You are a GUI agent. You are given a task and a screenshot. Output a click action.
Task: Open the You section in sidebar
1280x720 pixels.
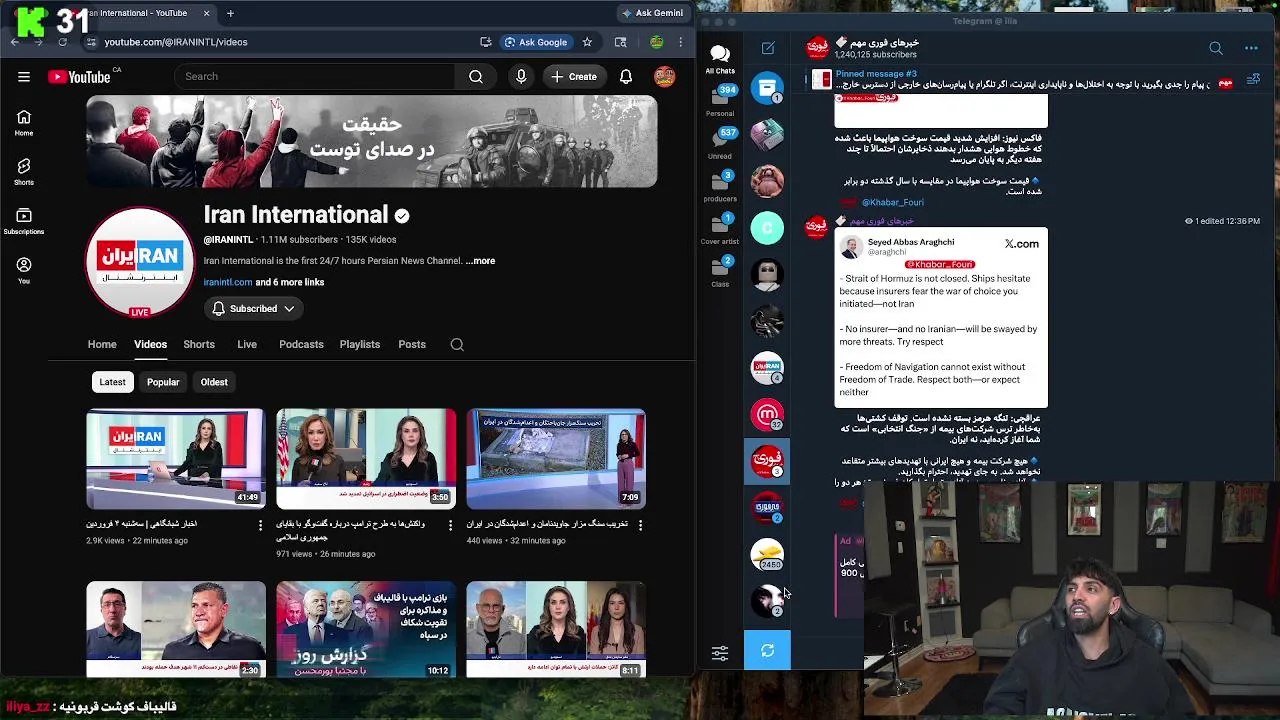(24, 270)
